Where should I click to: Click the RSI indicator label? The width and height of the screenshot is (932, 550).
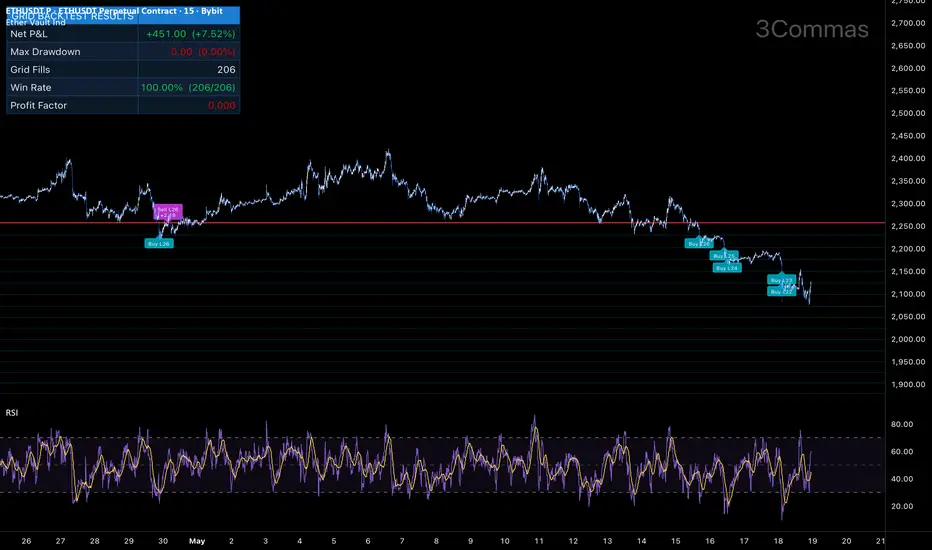[x=12, y=413]
